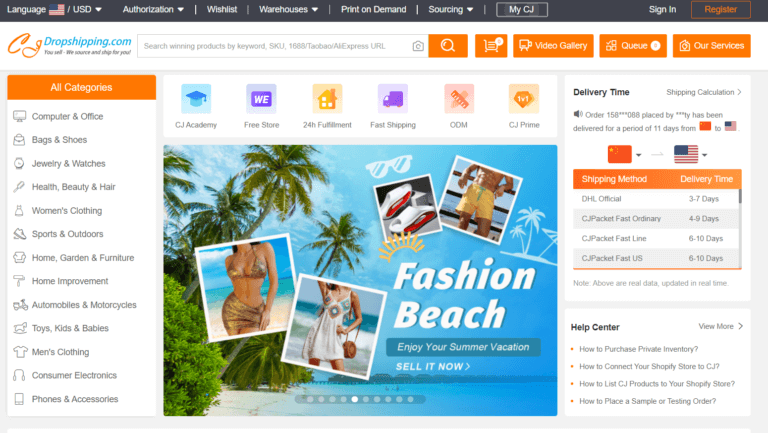Screen dimensions: 768x433
Task: Select the active fifth carousel dot
Action: coord(355,399)
